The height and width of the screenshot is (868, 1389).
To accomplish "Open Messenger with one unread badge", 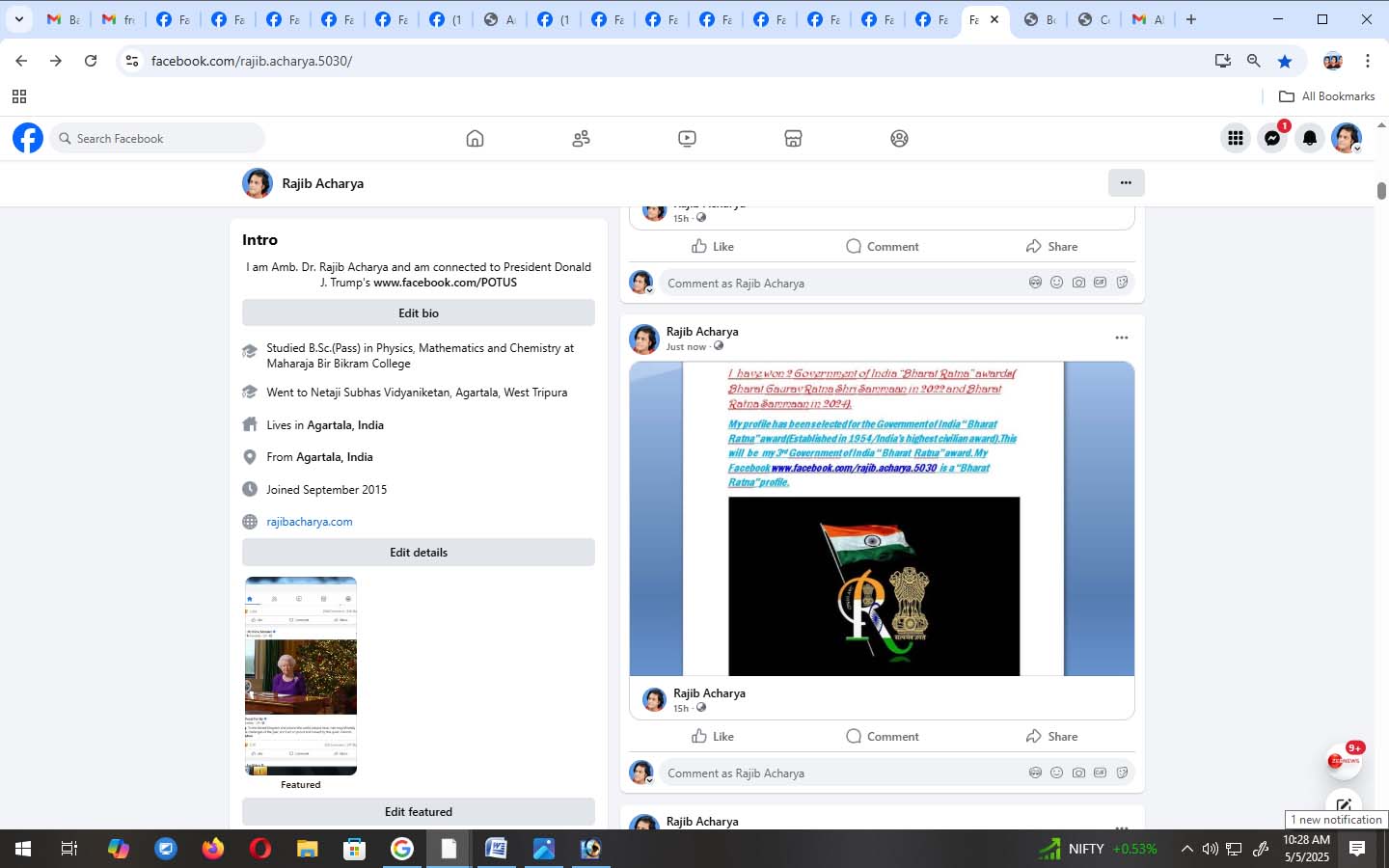I will pyautogui.click(x=1272, y=138).
